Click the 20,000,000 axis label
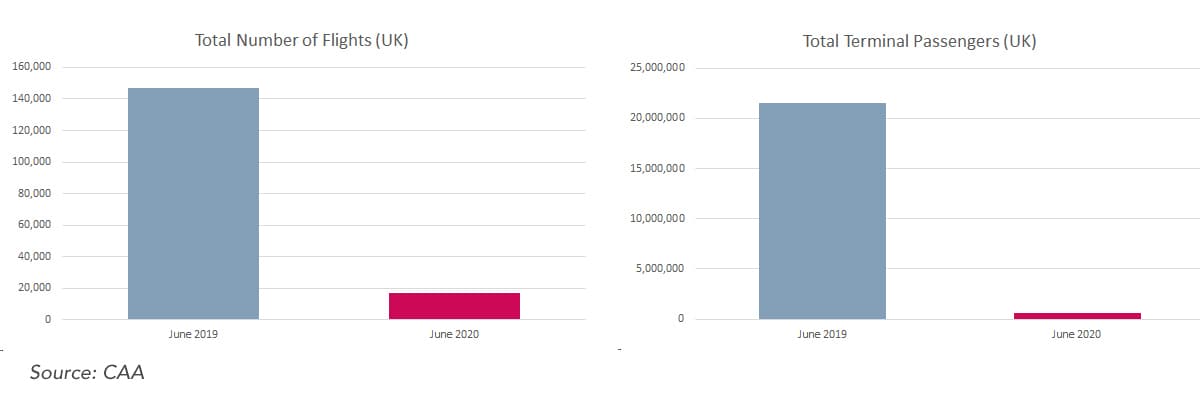The image size is (1200, 400). 656,118
